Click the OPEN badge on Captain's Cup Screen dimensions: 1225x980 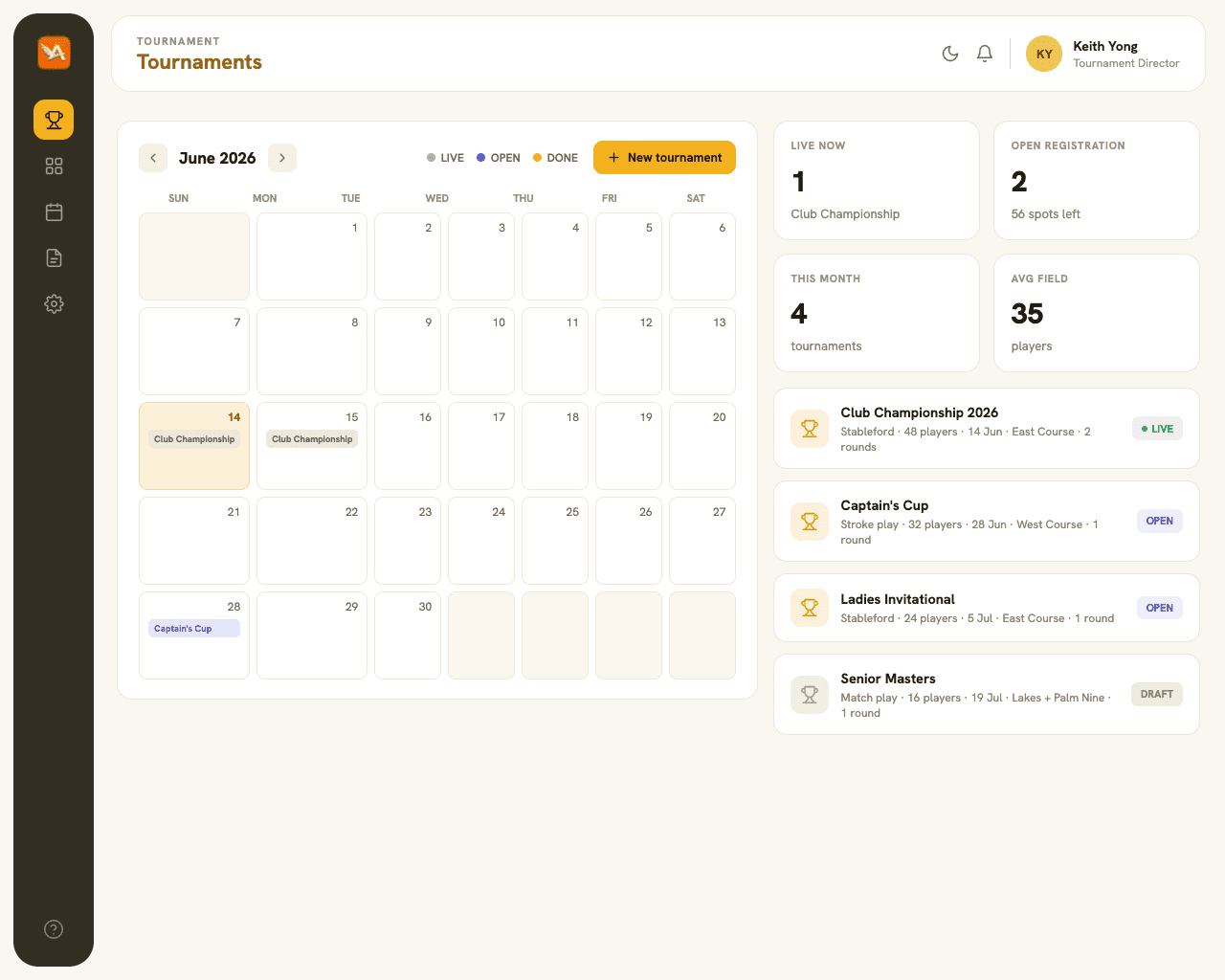click(x=1159, y=522)
